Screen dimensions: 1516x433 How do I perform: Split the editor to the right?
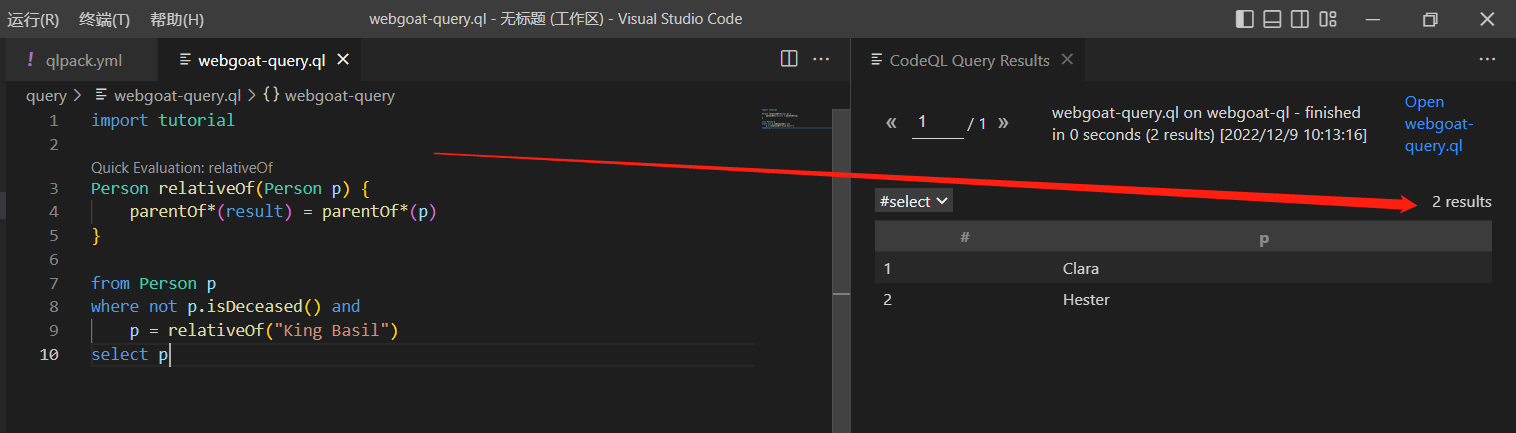coord(789,59)
